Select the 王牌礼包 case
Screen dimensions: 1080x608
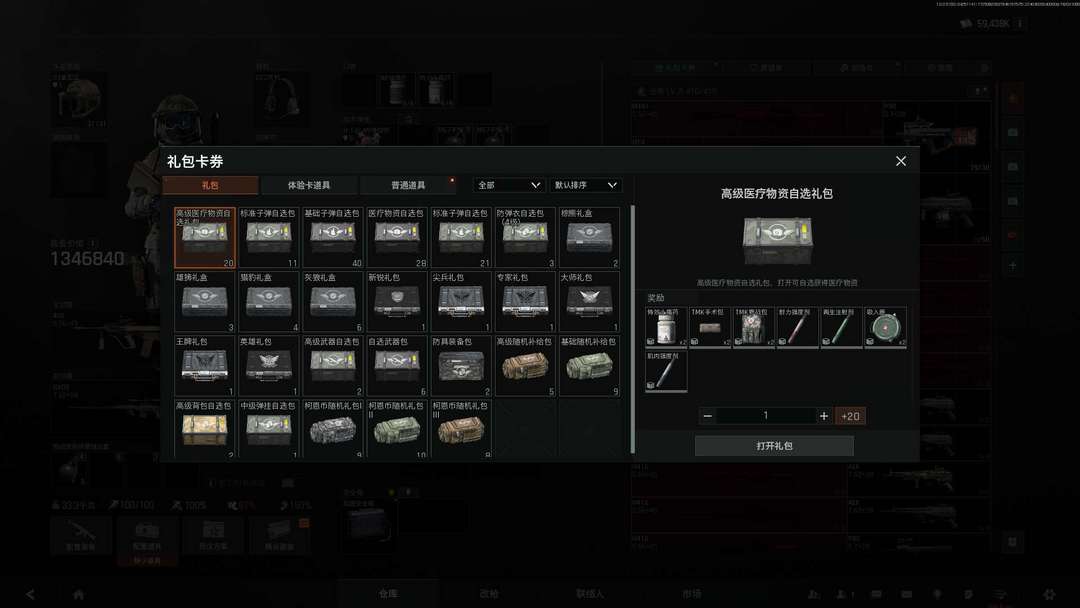click(x=205, y=366)
